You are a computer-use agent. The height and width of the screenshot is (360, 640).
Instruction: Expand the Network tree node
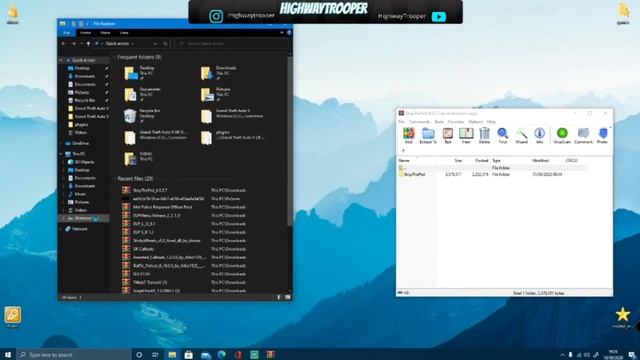(61, 229)
